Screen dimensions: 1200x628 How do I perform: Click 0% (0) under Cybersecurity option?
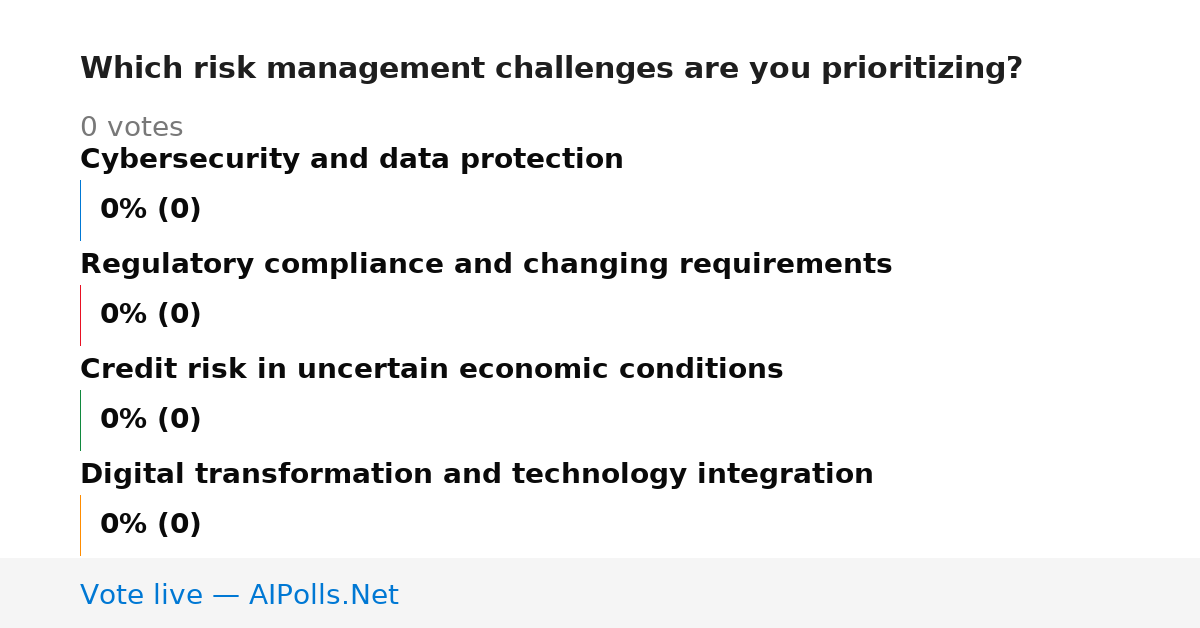(x=150, y=210)
